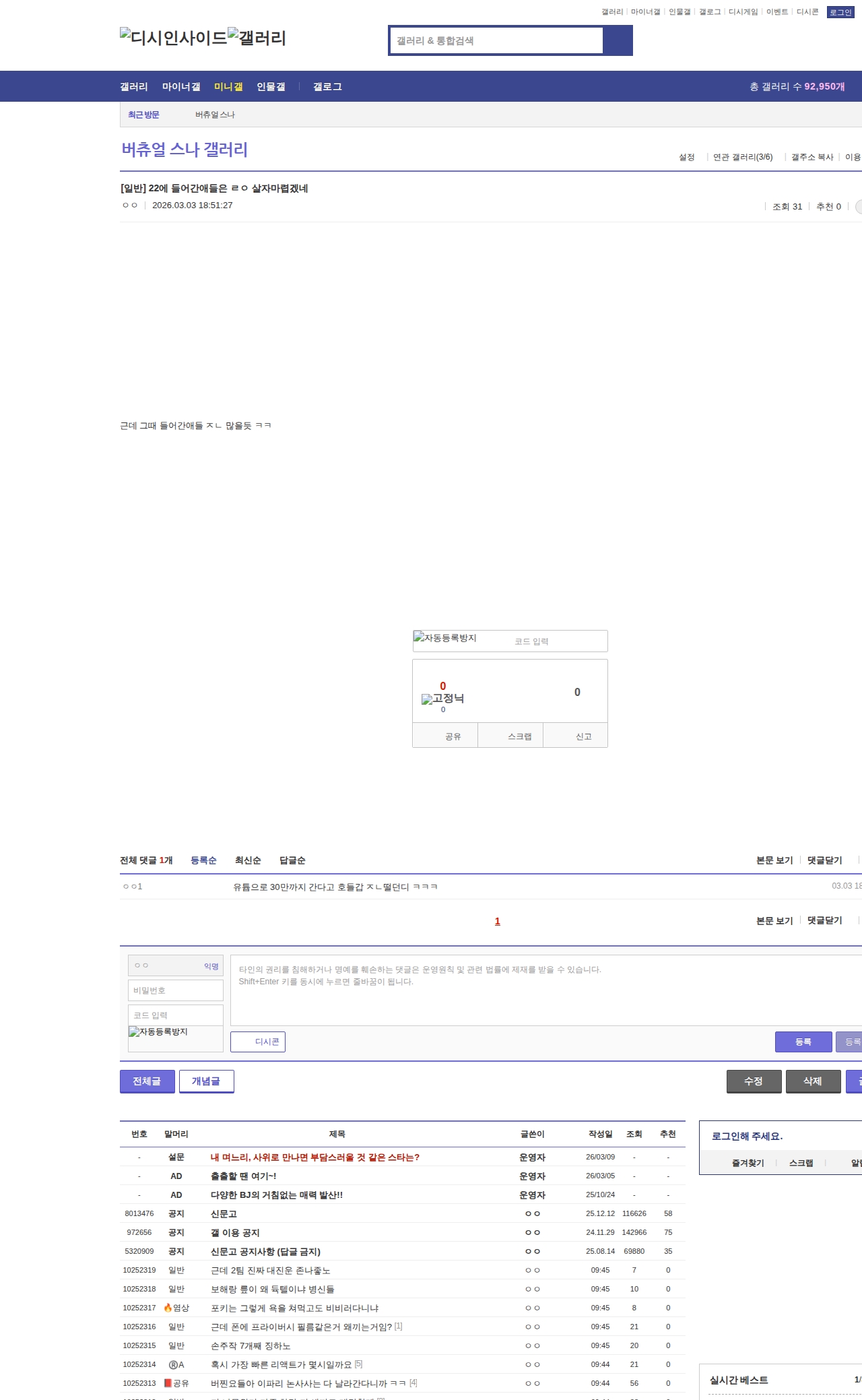Switch post list to 개념글

[x=206, y=1081]
